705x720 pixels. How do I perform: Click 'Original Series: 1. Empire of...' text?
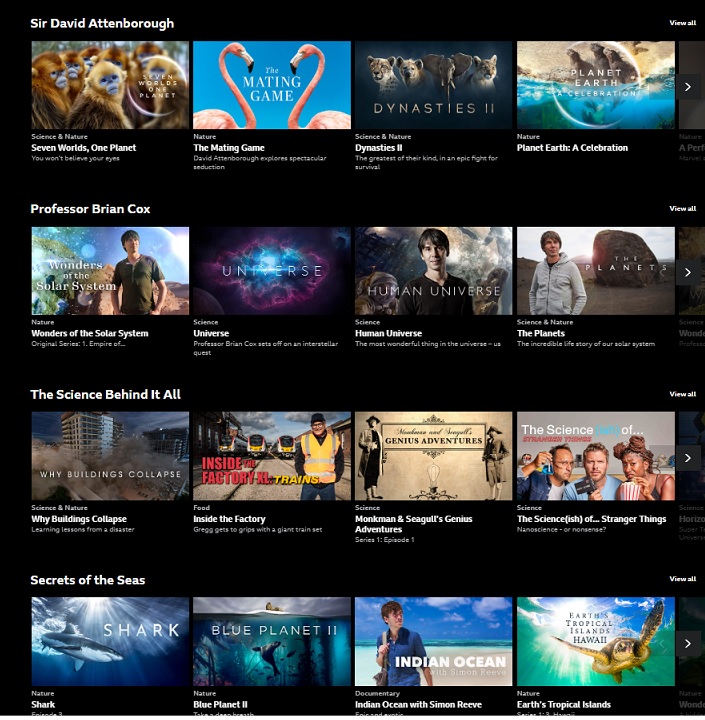[x=78, y=344]
